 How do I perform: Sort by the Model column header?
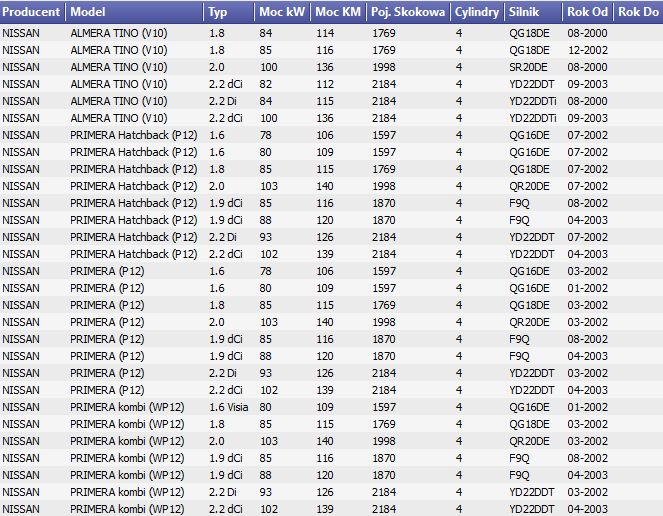click(x=134, y=12)
